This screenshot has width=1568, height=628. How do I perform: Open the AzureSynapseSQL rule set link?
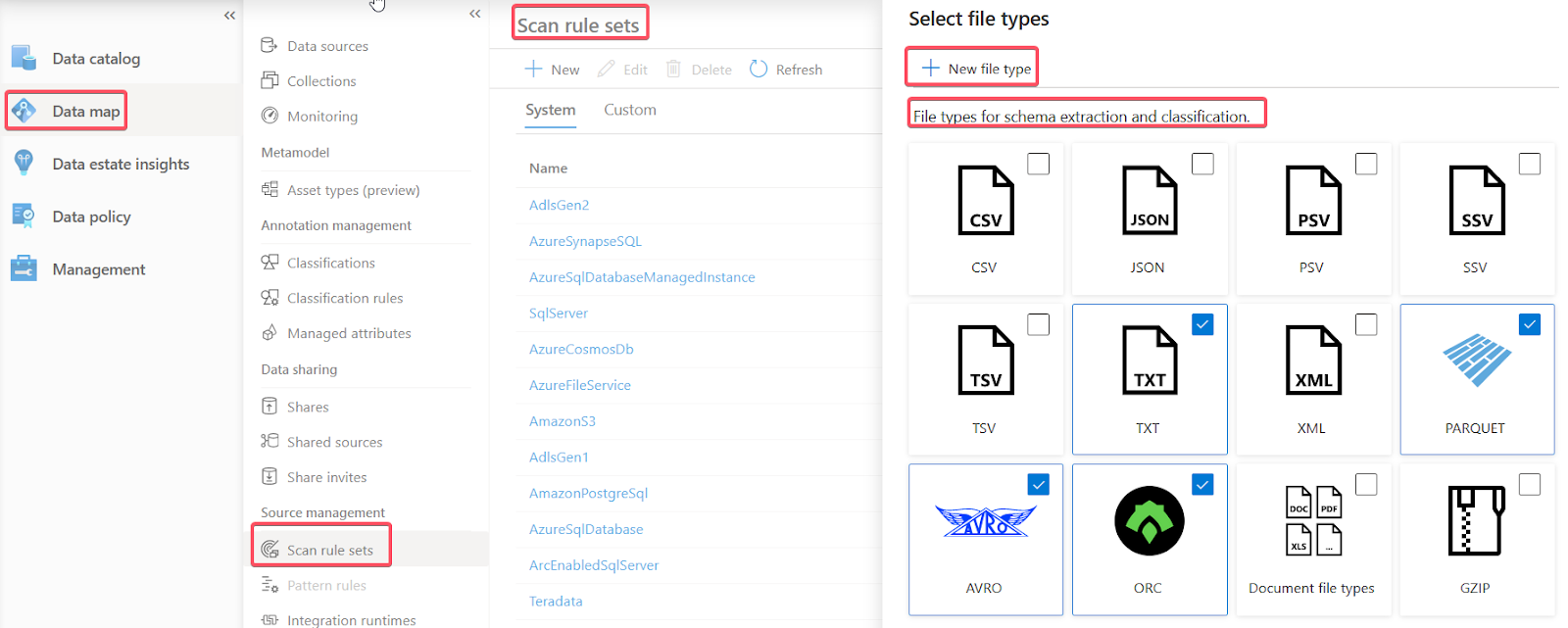coord(585,241)
